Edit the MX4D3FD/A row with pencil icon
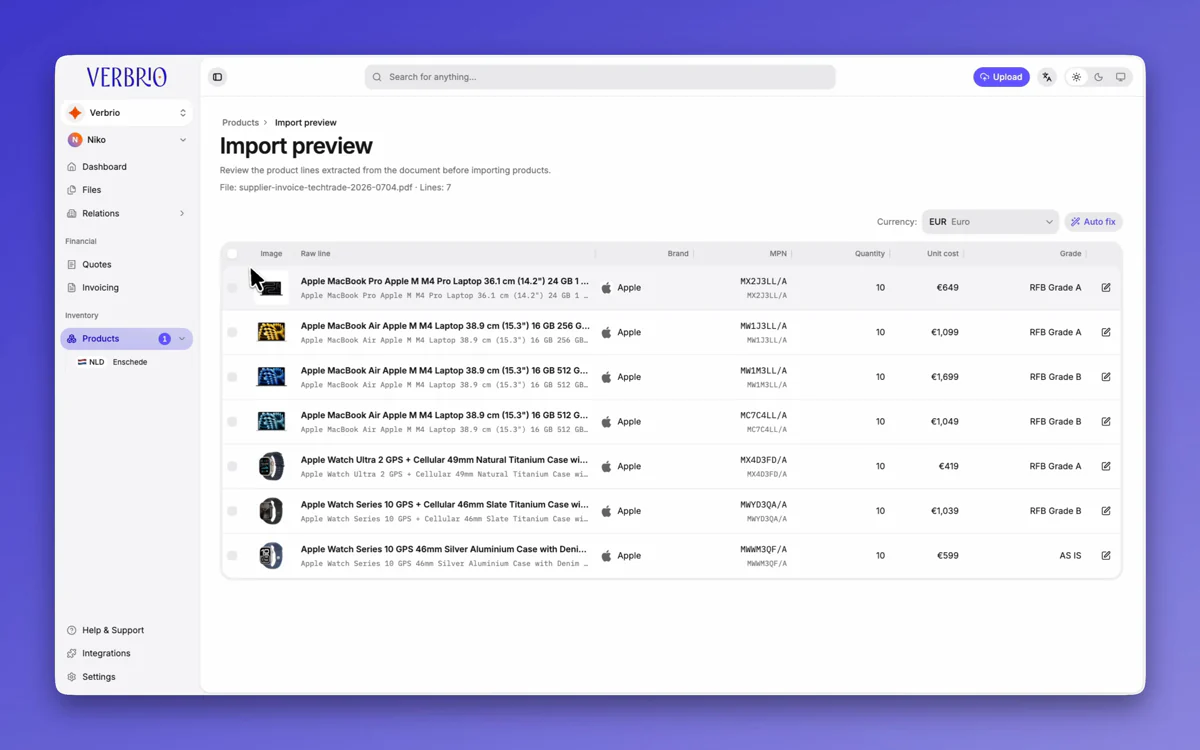The height and width of the screenshot is (750, 1200). (1106, 466)
